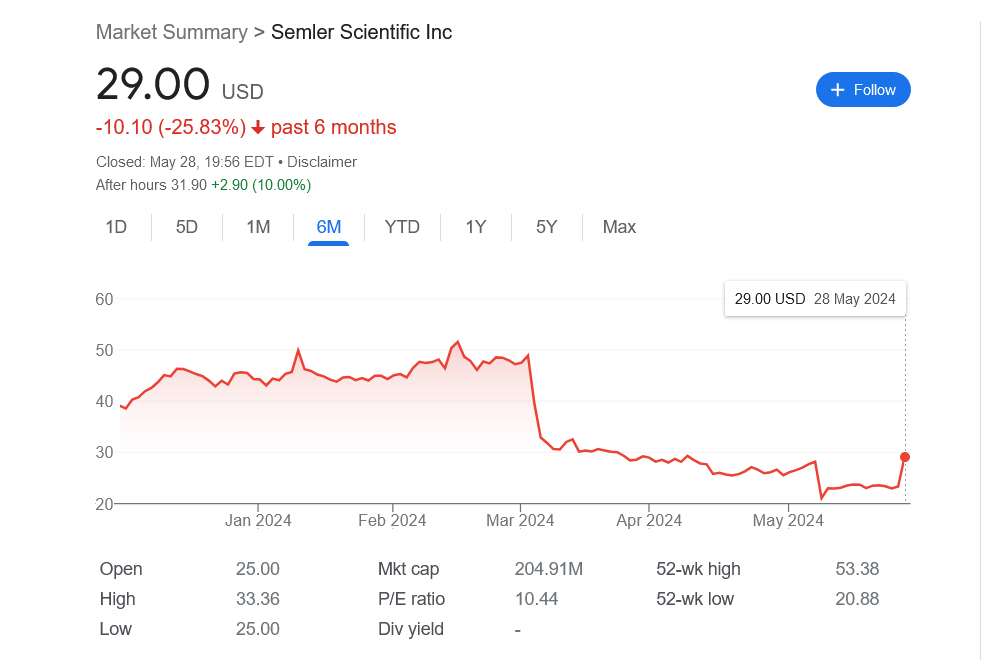Screen dimensions: 983x660
Task: Show the Max time range chart
Action: pyautogui.click(x=619, y=227)
